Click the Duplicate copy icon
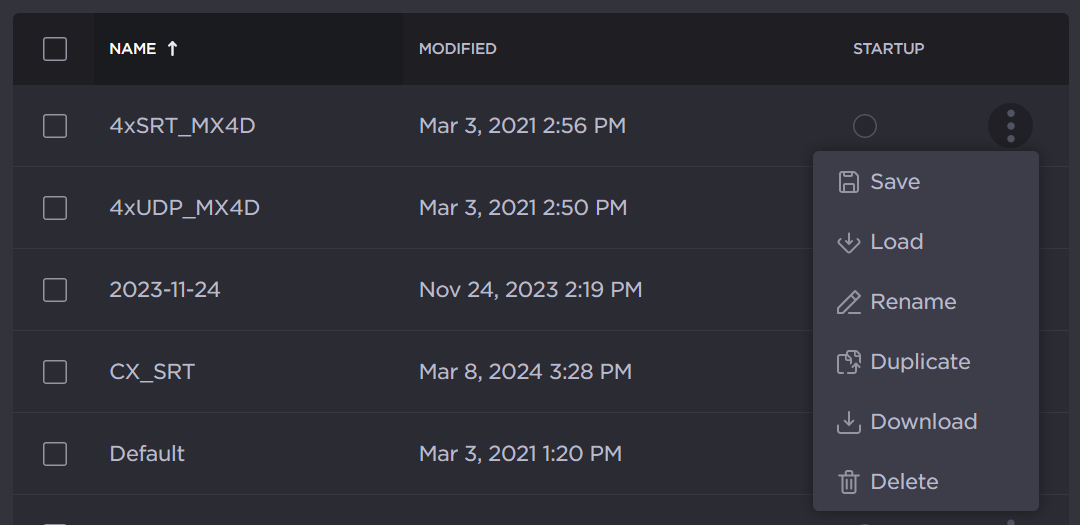The height and width of the screenshot is (525, 1080). click(x=849, y=362)
